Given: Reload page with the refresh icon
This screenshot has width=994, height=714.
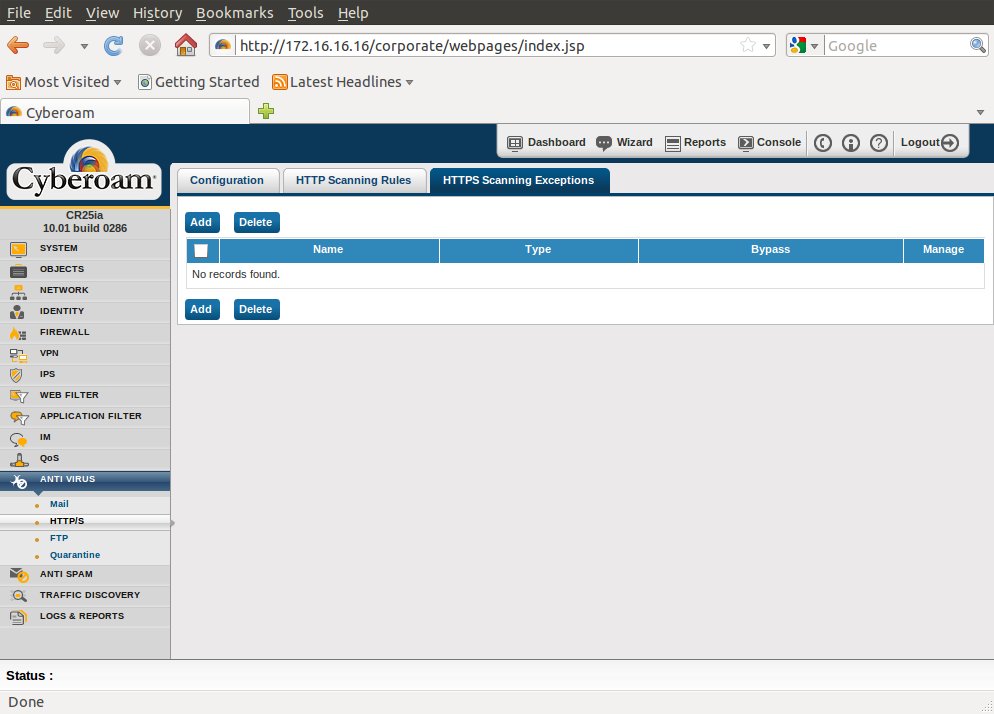Looking at the screenshot, I should [x=113, y=46].
